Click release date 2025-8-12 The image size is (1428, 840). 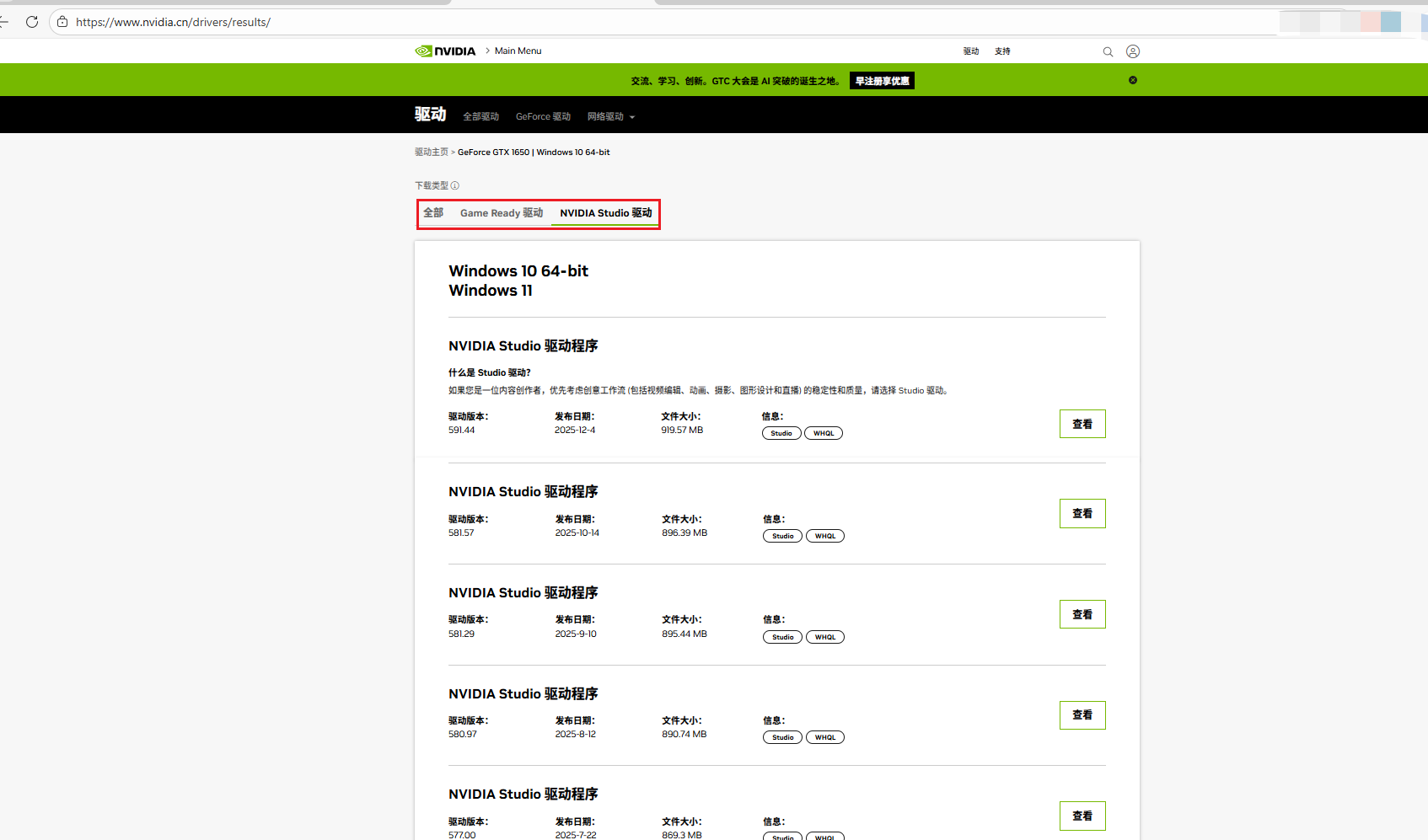(x=576, y=735)
